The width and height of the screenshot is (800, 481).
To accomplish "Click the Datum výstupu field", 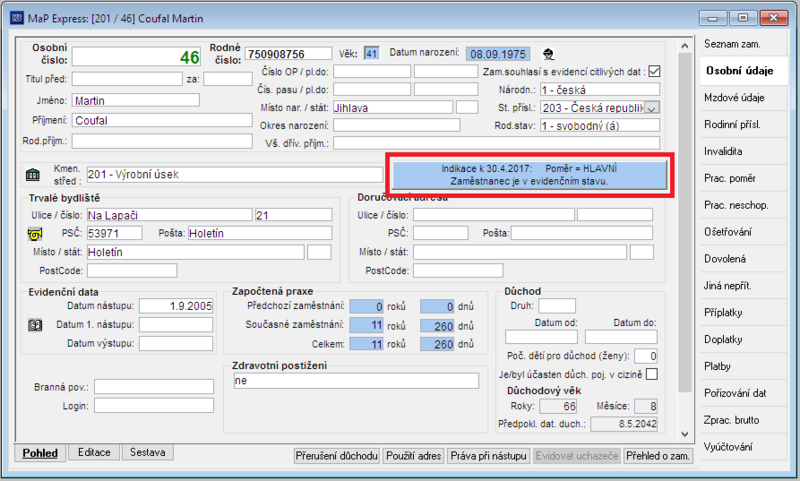I will click(x=176, y=343).
